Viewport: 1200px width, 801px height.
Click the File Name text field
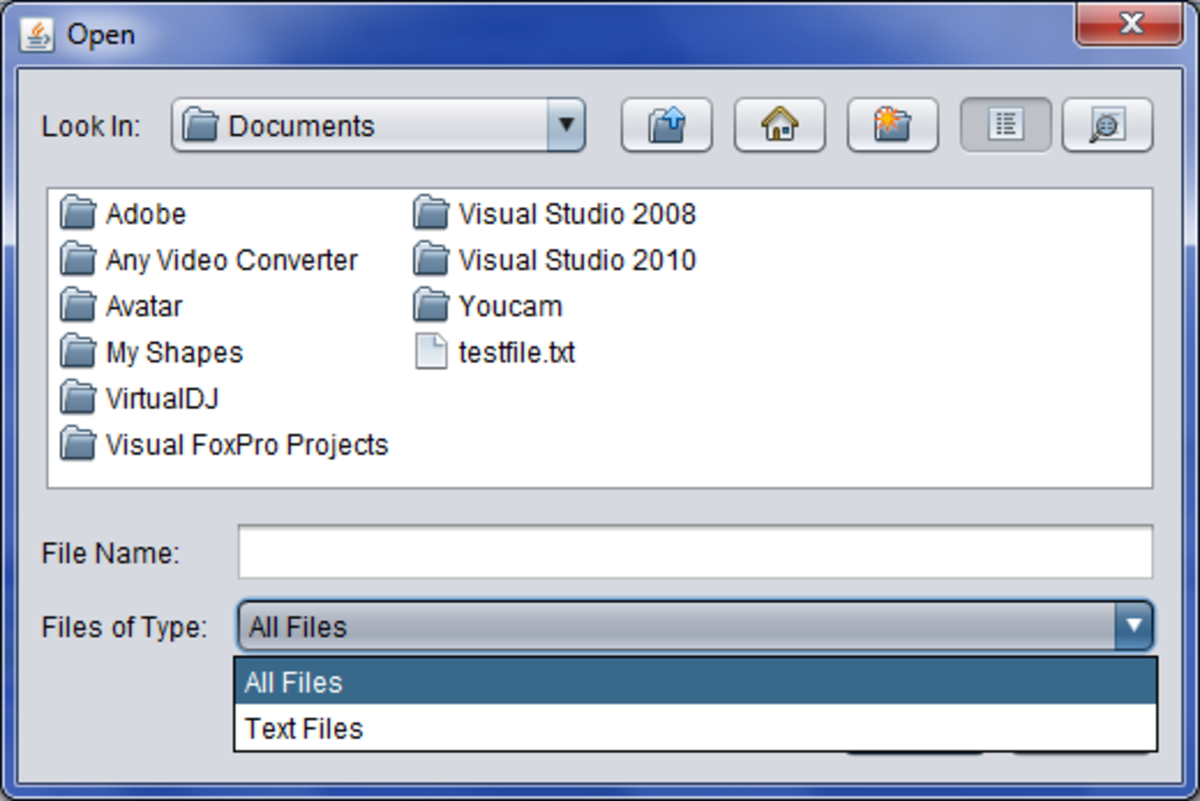tap(694, 552)
